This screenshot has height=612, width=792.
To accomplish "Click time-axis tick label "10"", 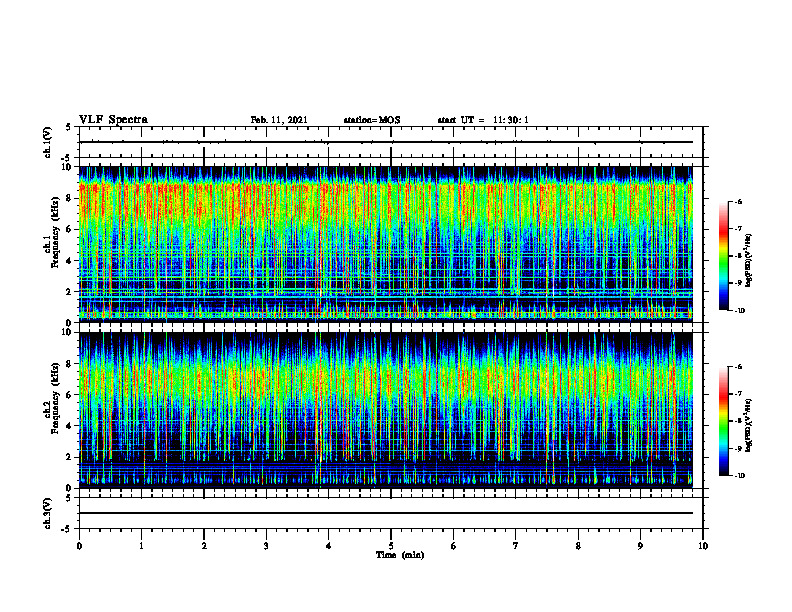I will (703, 546).
